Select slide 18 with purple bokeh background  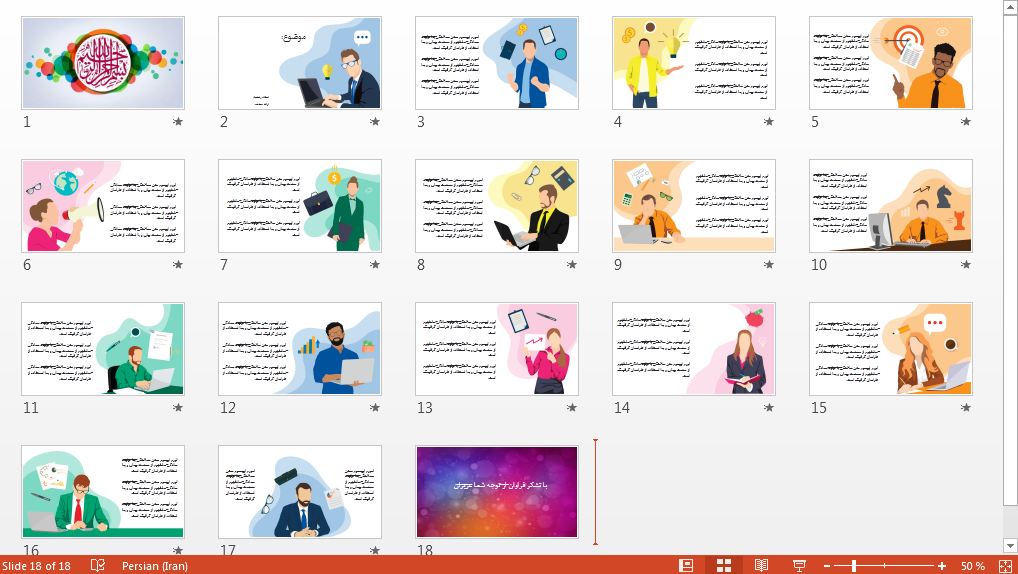coord(497,492)
